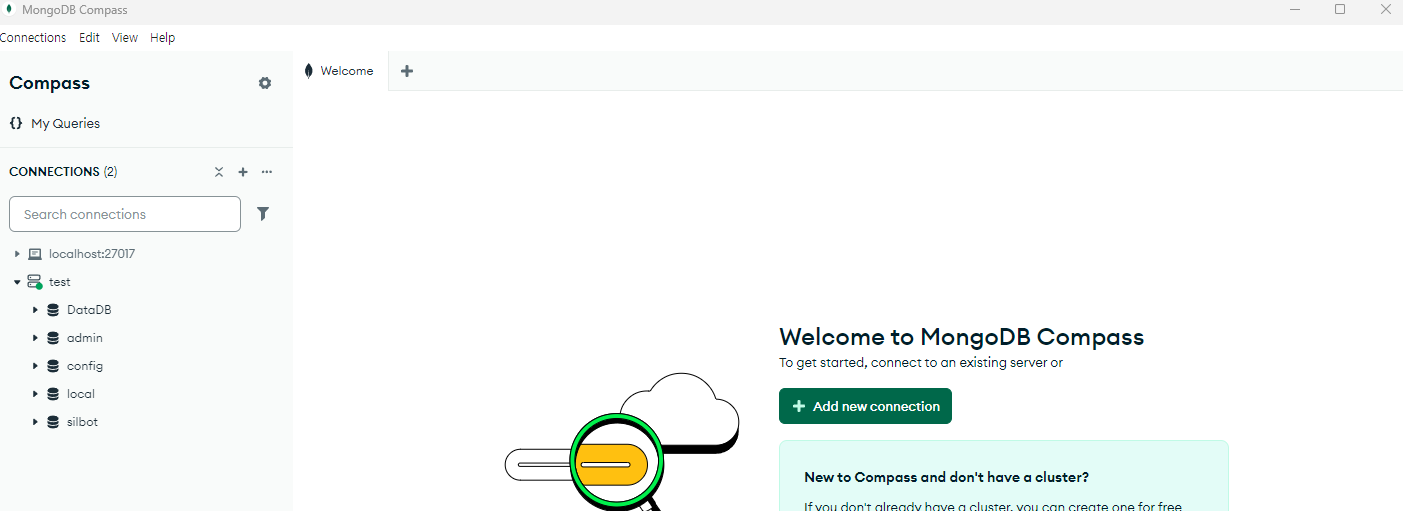Screen dimensions: 1403x511
Task: Click the MongoDB leaf icon in Welcome tab
Action: coord(310,71)
